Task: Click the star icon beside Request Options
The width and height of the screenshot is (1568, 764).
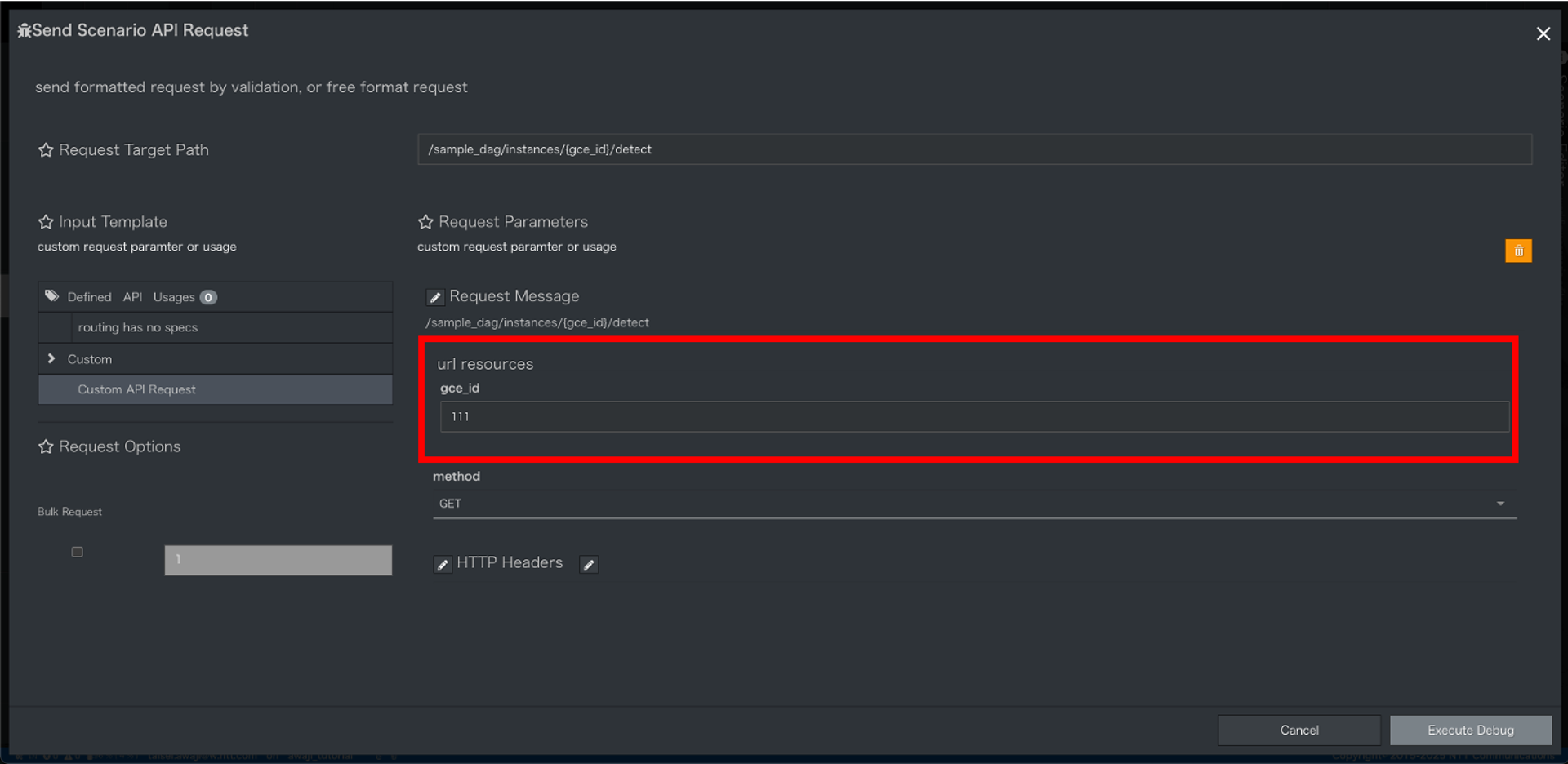Action: (x=46, y=446)
